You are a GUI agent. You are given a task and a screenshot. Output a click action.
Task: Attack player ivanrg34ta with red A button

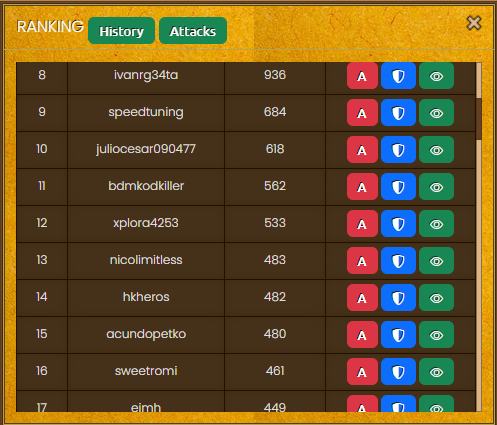click(362, 76)
